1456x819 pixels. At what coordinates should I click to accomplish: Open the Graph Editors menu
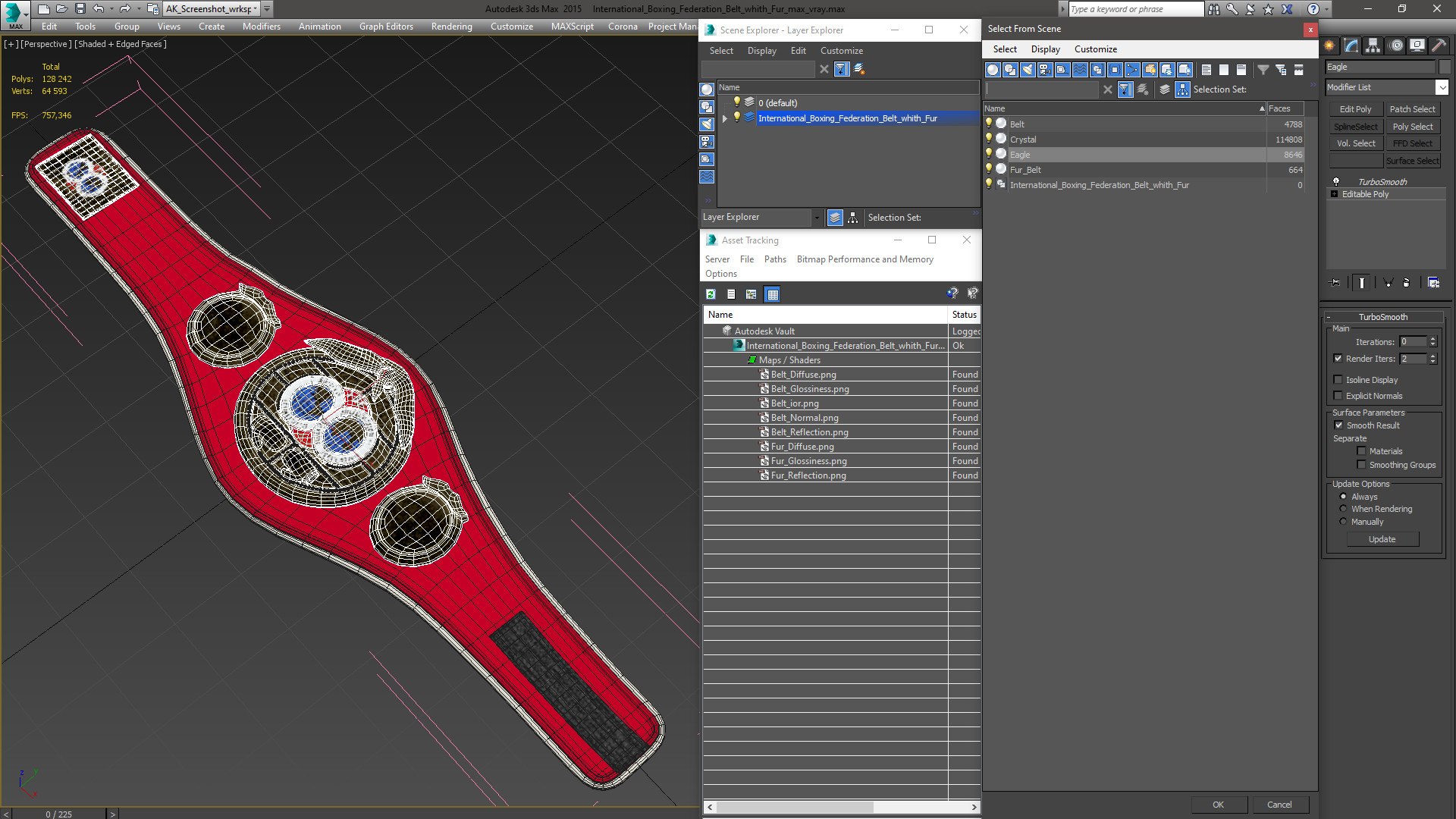click(386, 26)
